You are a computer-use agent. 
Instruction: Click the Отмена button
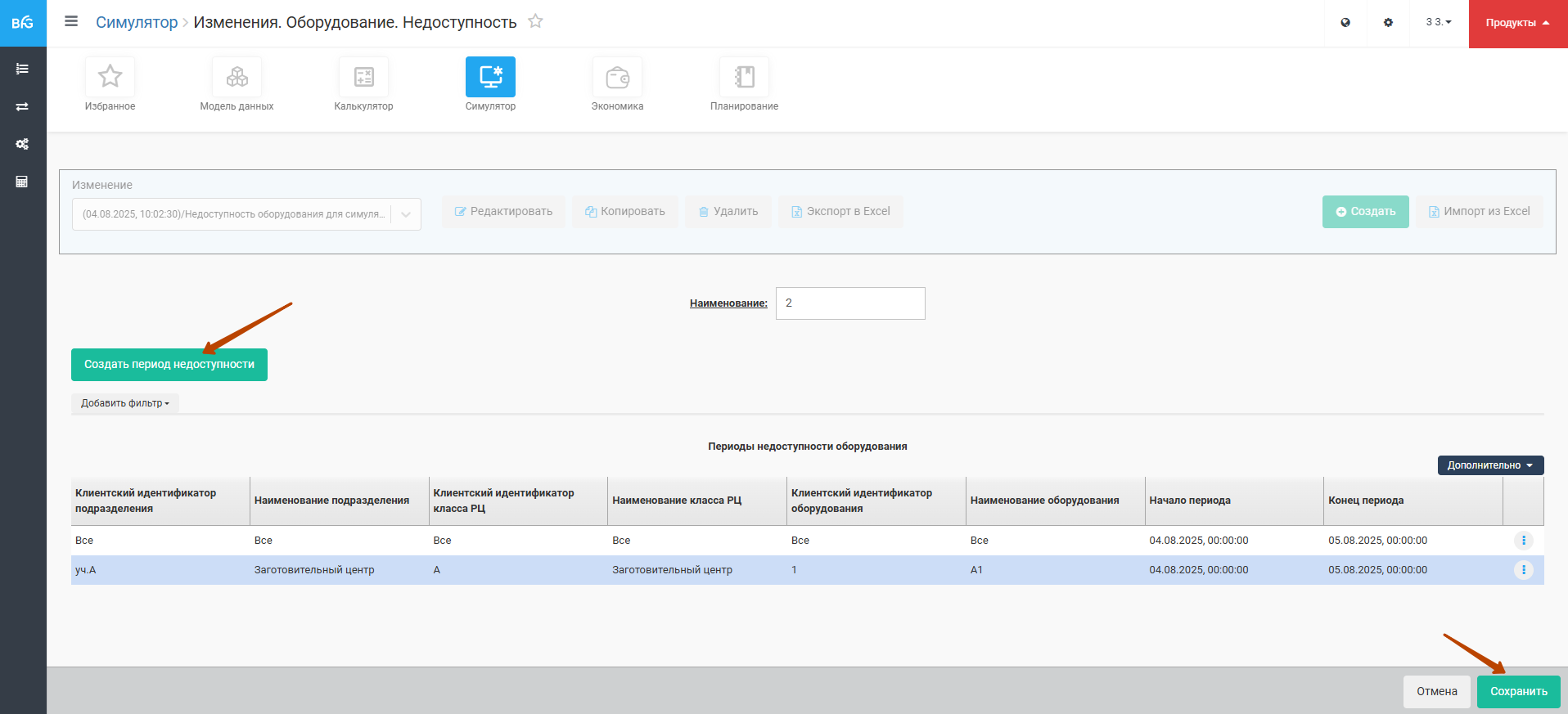coord(1436,692)
